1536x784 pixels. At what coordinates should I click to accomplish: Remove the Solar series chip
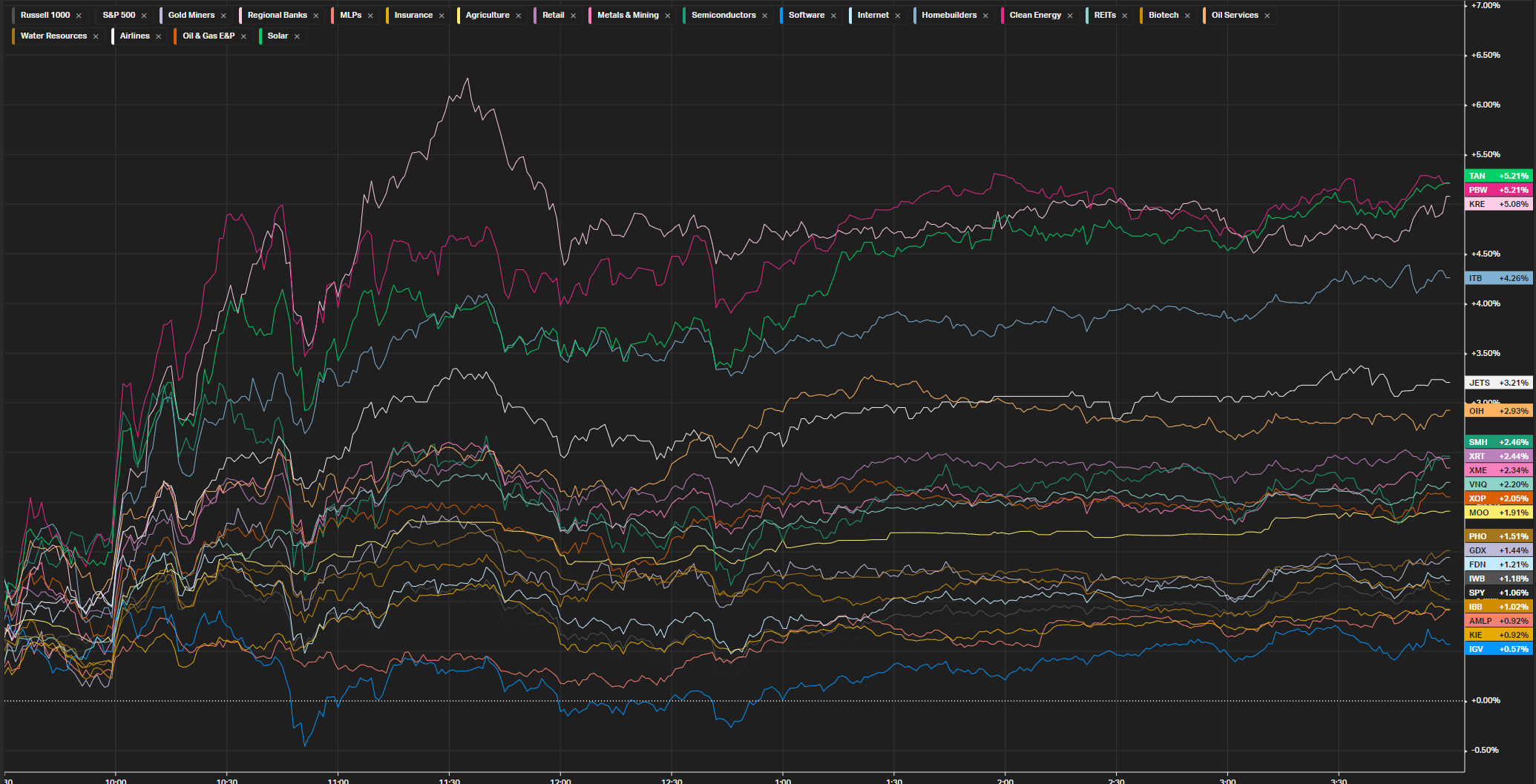coord(297,36)
